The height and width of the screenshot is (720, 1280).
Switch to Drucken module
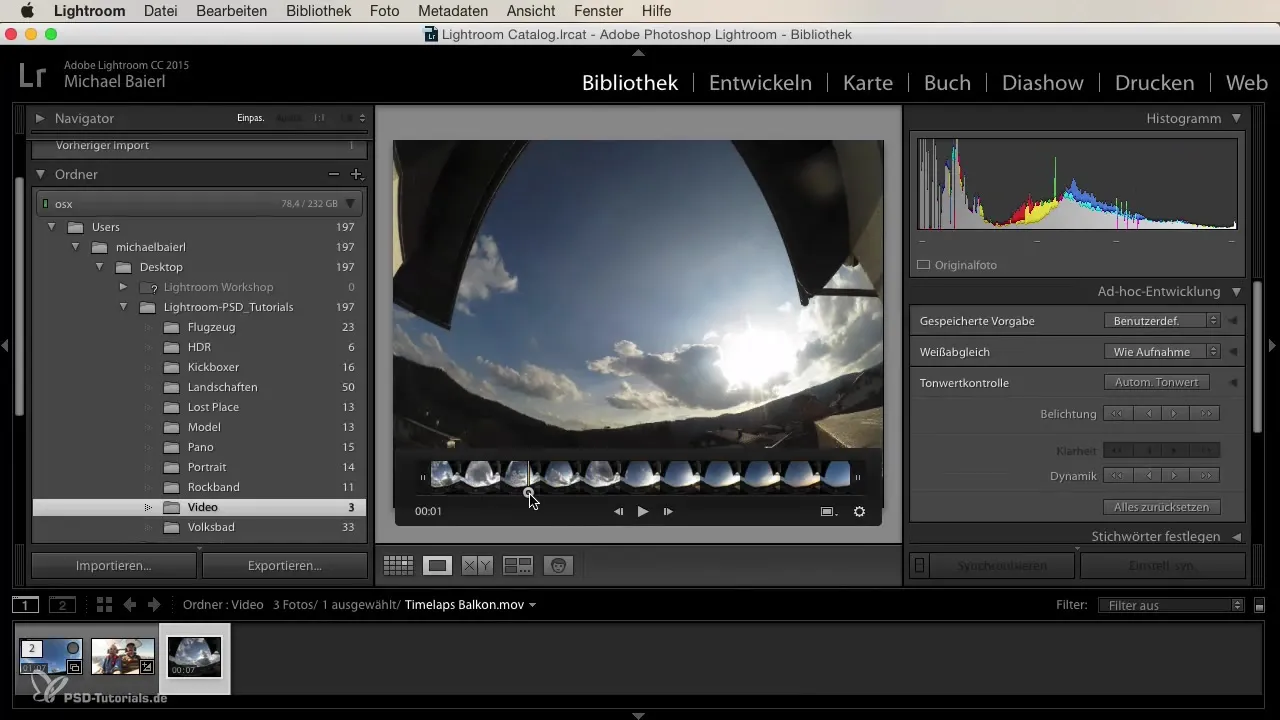coord(1154,83)
